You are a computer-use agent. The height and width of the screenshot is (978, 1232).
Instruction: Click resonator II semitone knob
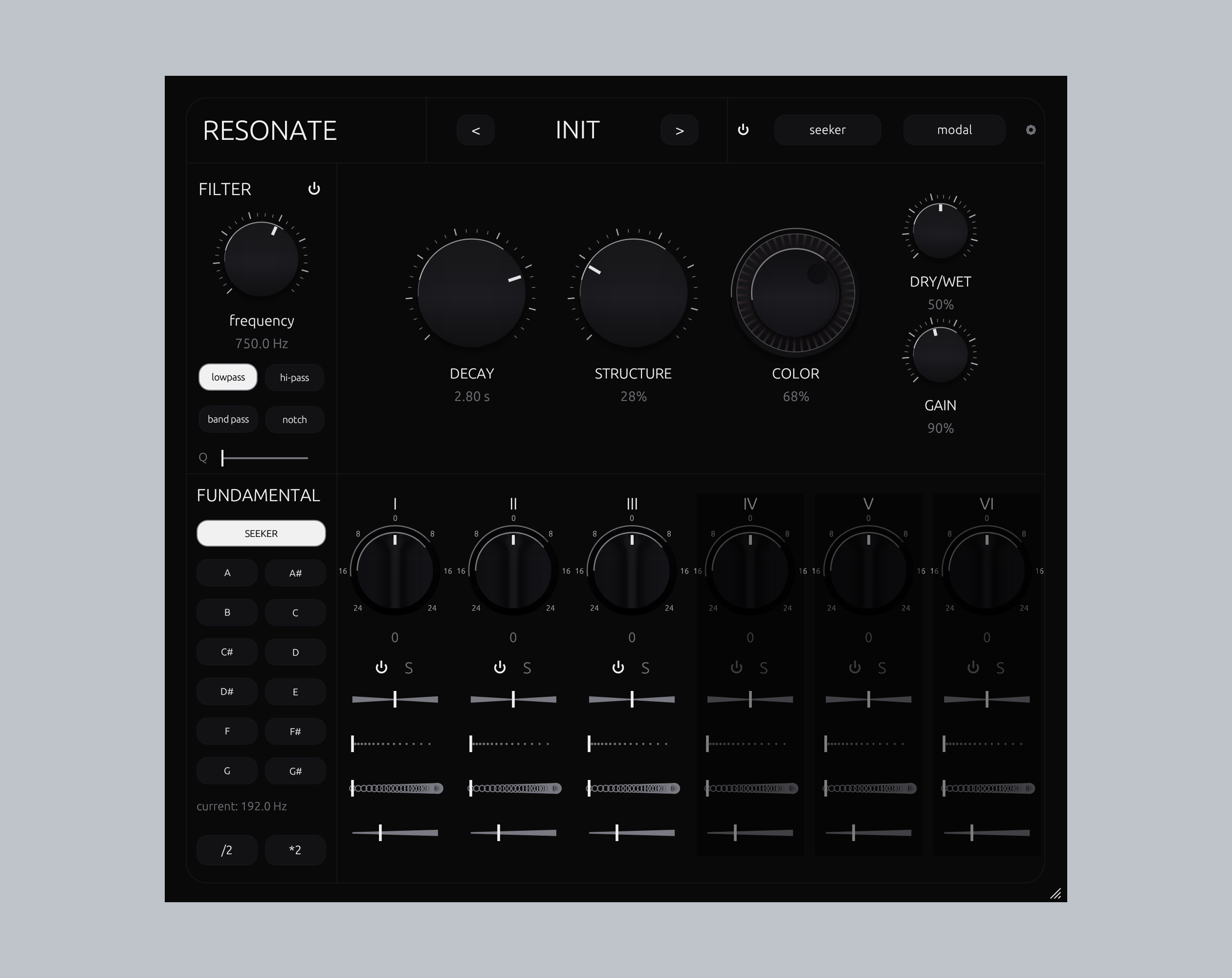[513, 571]
